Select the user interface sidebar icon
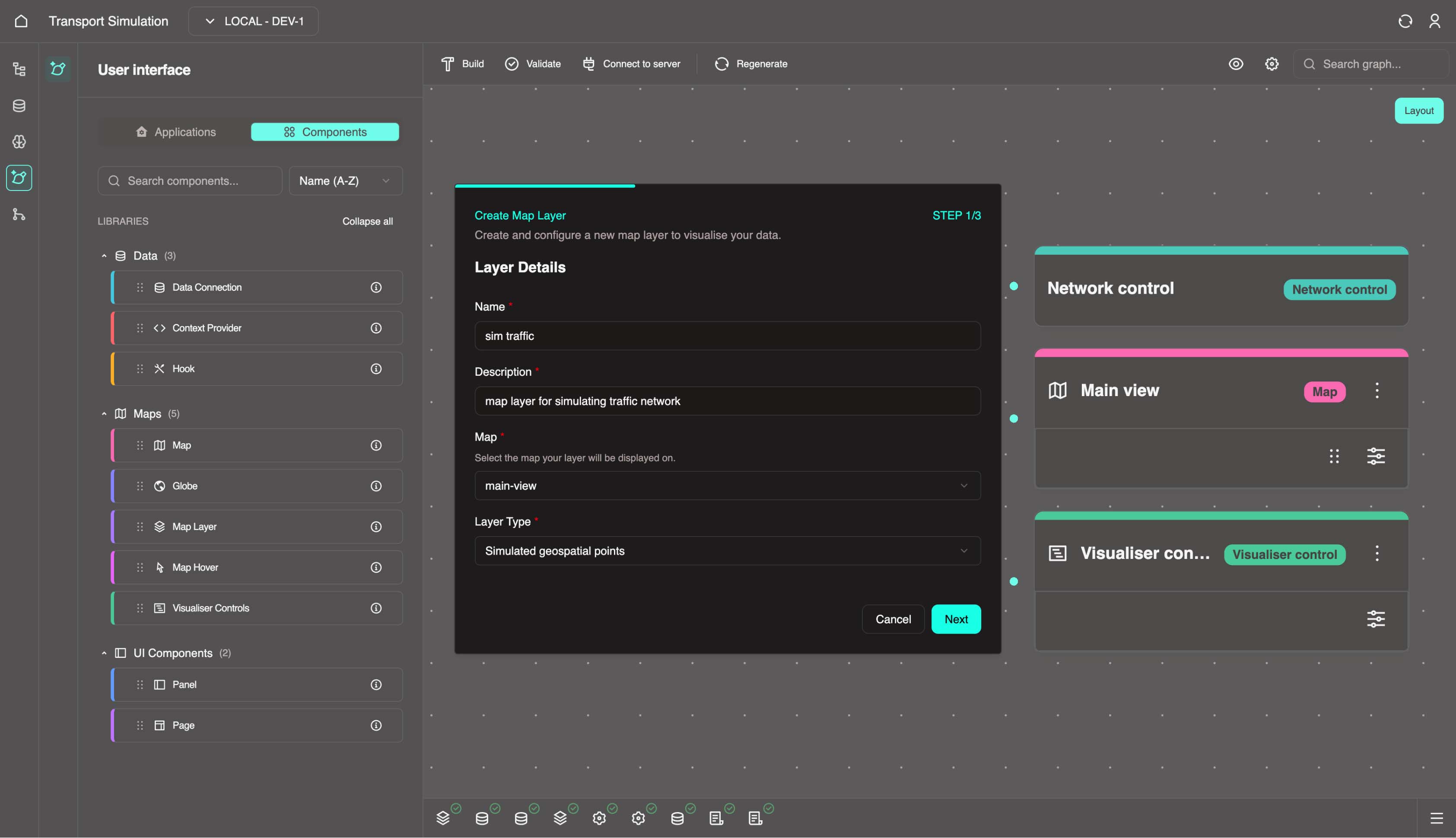The image size is (1456, 838). [19, 178]
